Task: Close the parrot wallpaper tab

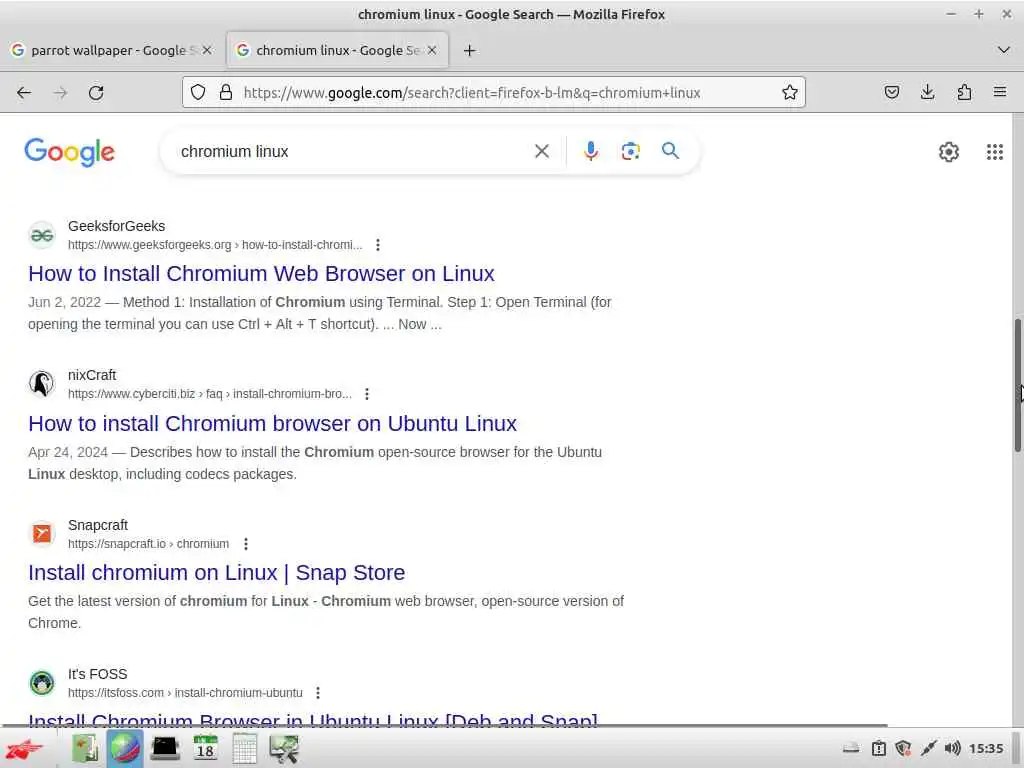Action: pyautogui.click(x=207, y=50)
